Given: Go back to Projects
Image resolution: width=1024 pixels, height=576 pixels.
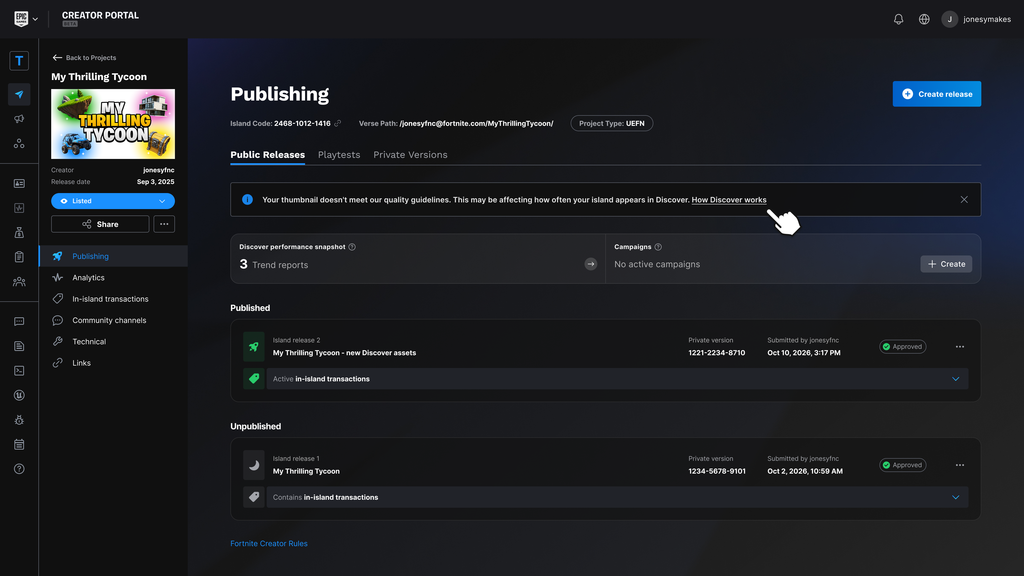Looking at the screenshot, I should coord(84,57).
